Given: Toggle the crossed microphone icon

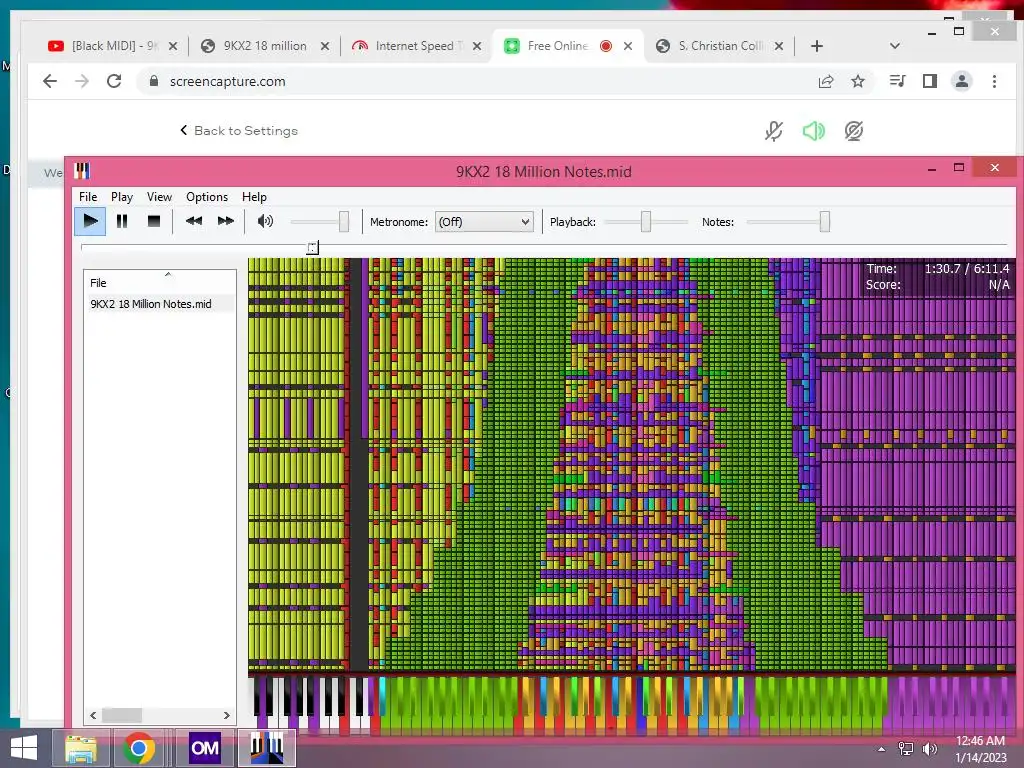Looking at the screenshot, I should coord(774,131).
